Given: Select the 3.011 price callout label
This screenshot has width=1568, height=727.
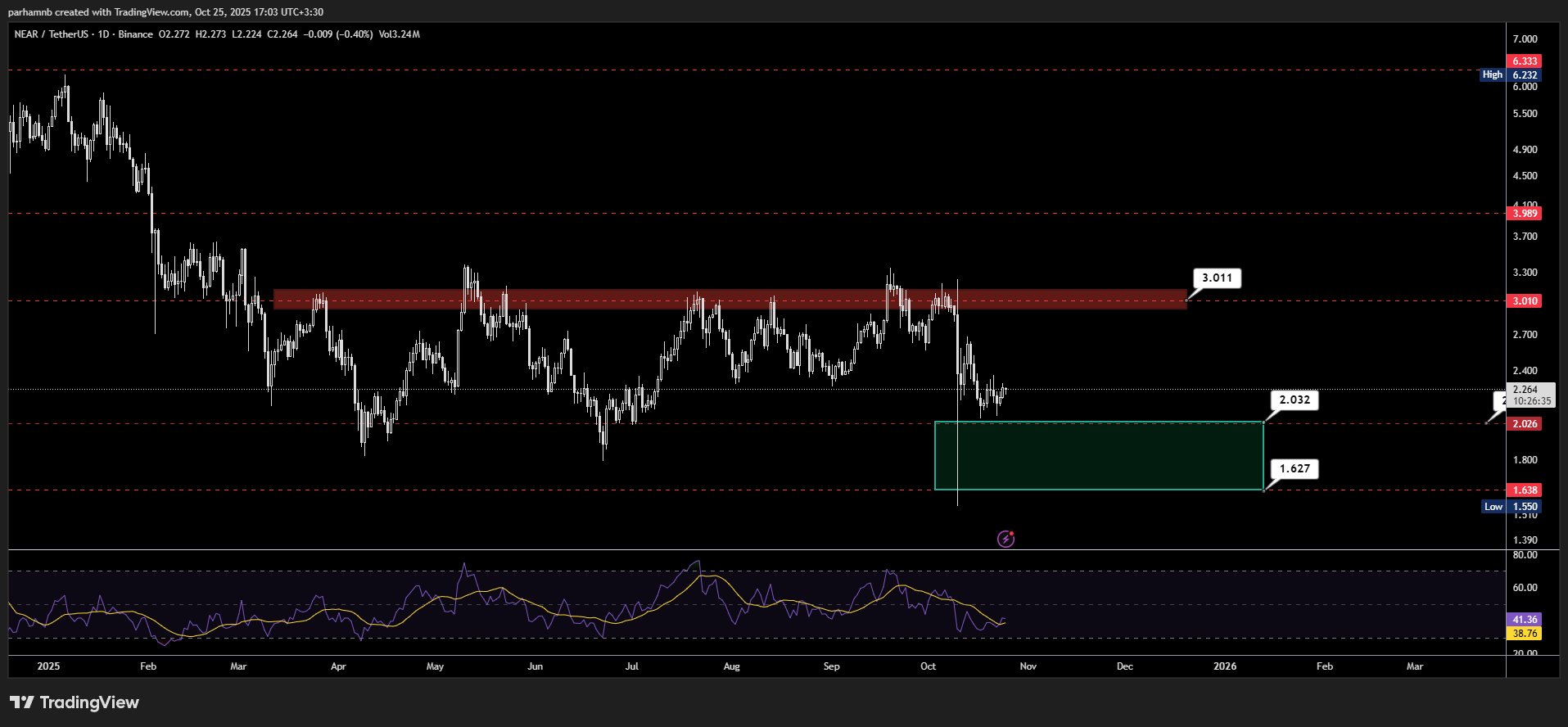Looking at the screenshot, I should tap(1217, 278).
